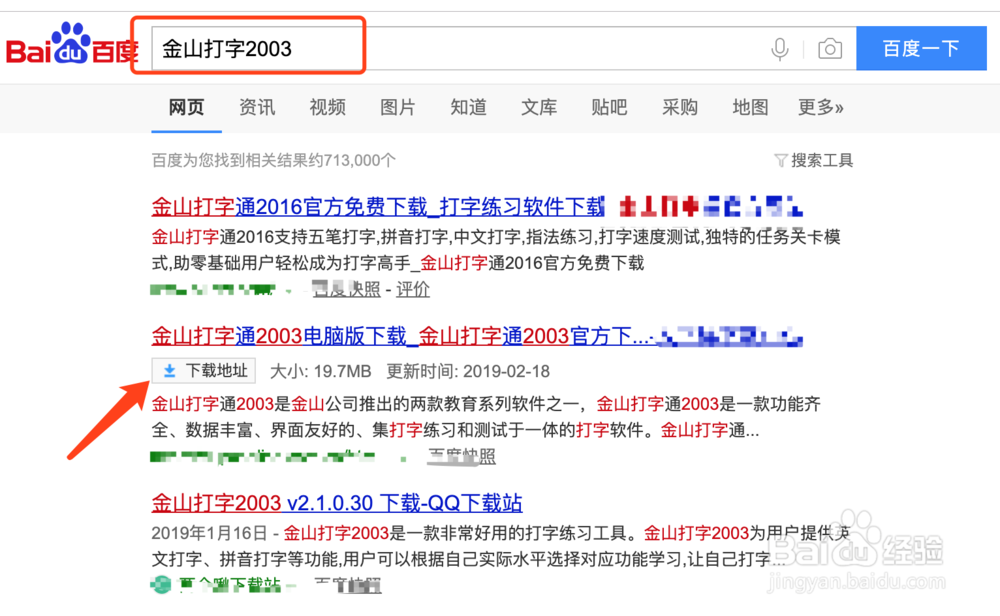The width and height of the screenshot is (1000, 616).
Task: Open the 视频 video search section
Action: point(327,107)
